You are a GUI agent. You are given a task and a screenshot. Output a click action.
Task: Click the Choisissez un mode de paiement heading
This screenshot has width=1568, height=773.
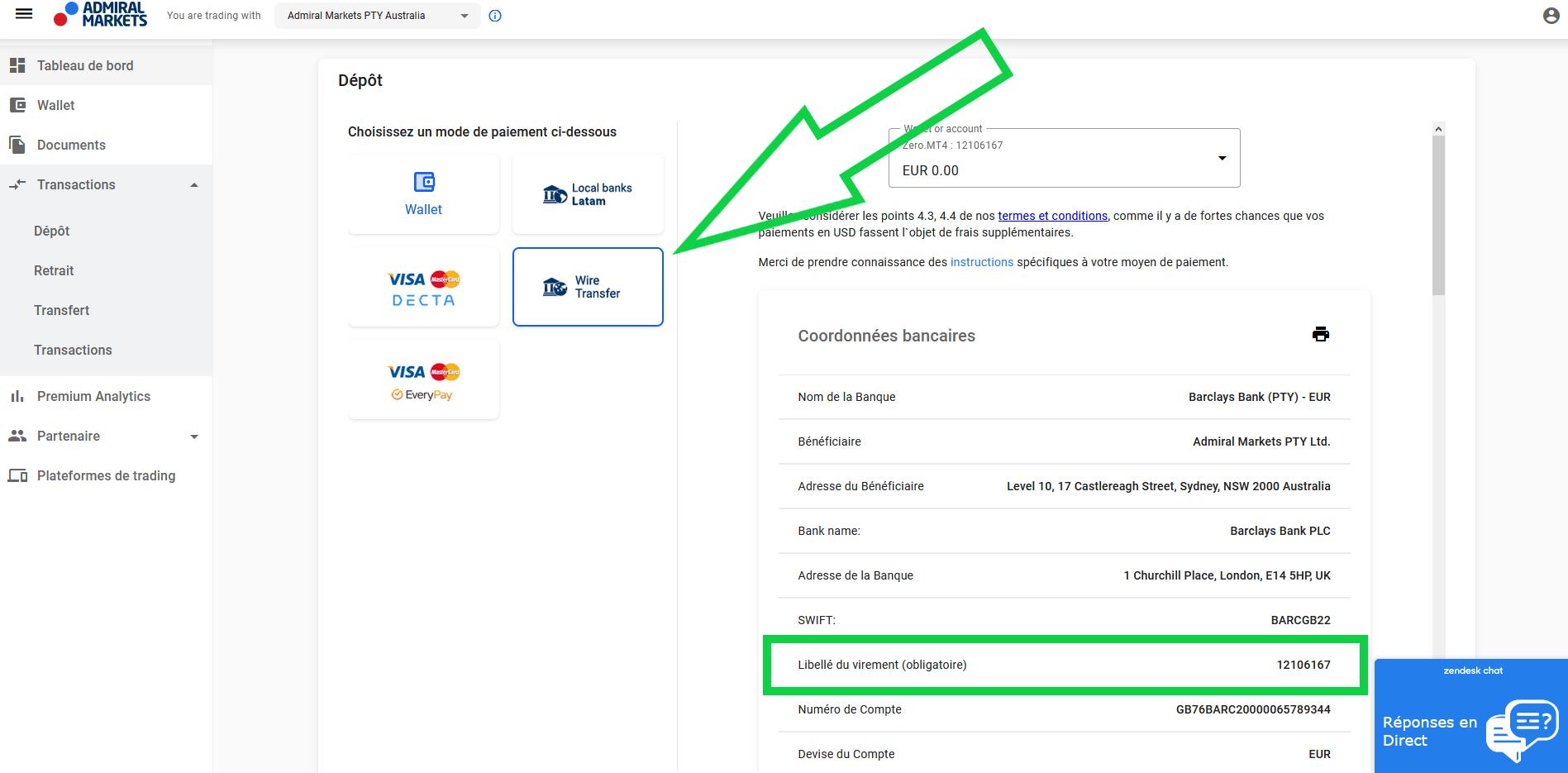click(482, 131)
